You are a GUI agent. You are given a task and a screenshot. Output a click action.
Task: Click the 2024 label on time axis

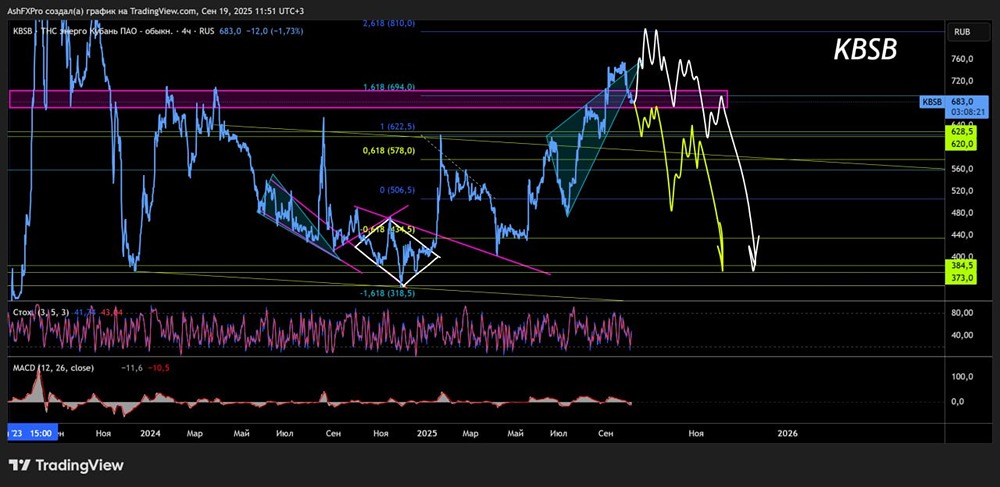pos(151,433)
